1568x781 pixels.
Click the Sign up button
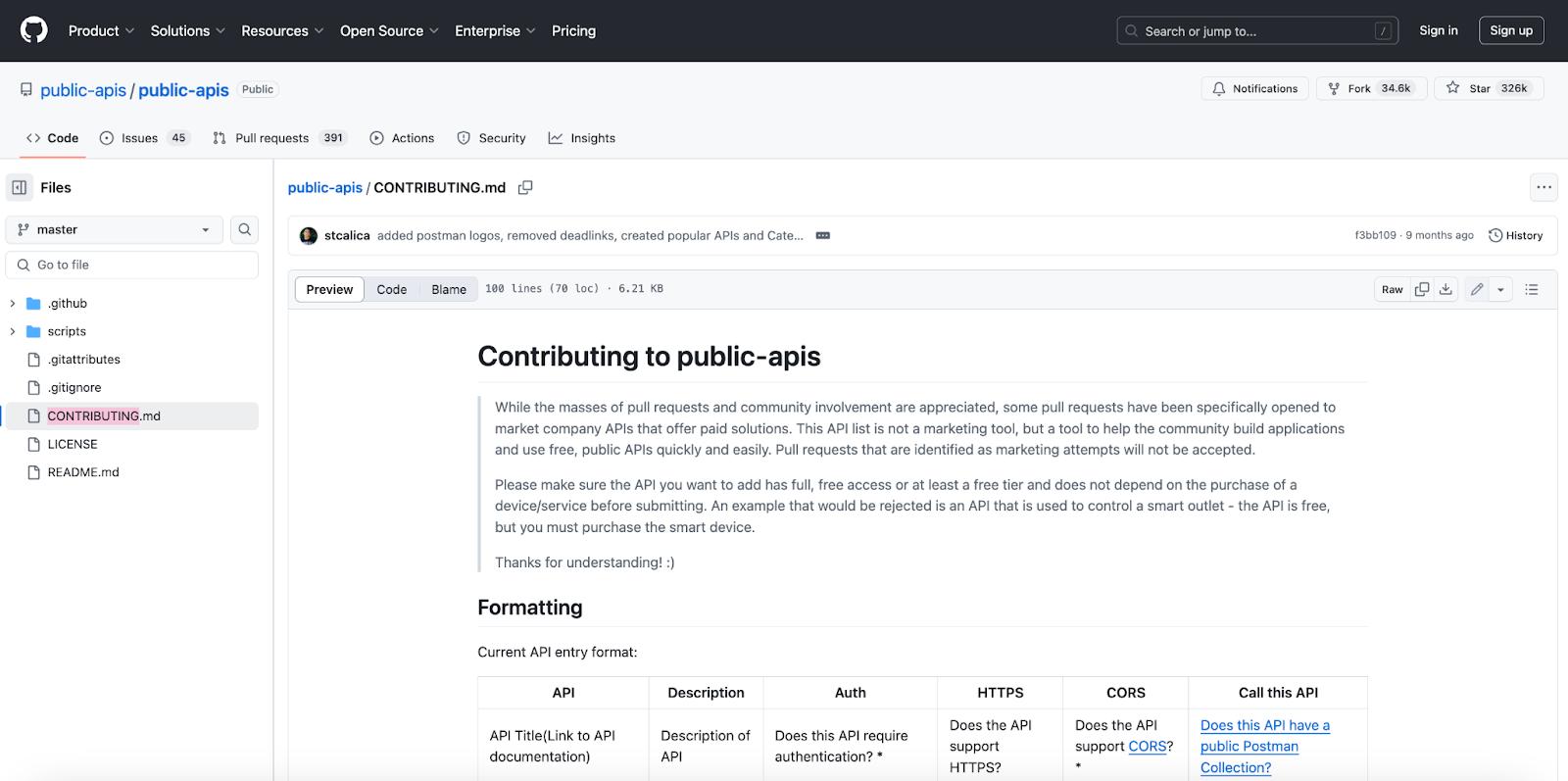point(1510,30)
